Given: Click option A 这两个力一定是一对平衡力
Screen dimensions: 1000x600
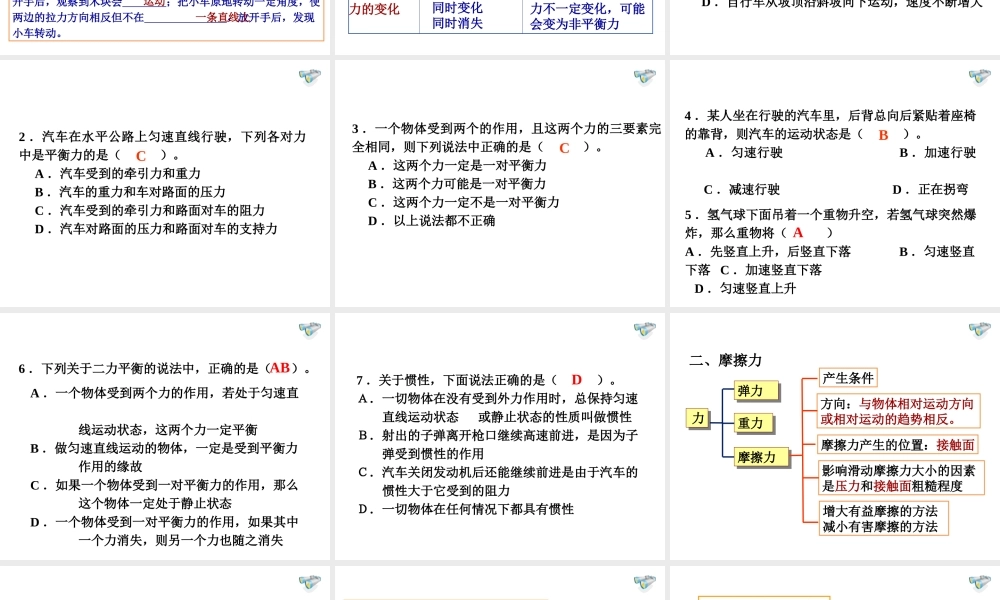Looking at the screenshot, I should (457, 166).
